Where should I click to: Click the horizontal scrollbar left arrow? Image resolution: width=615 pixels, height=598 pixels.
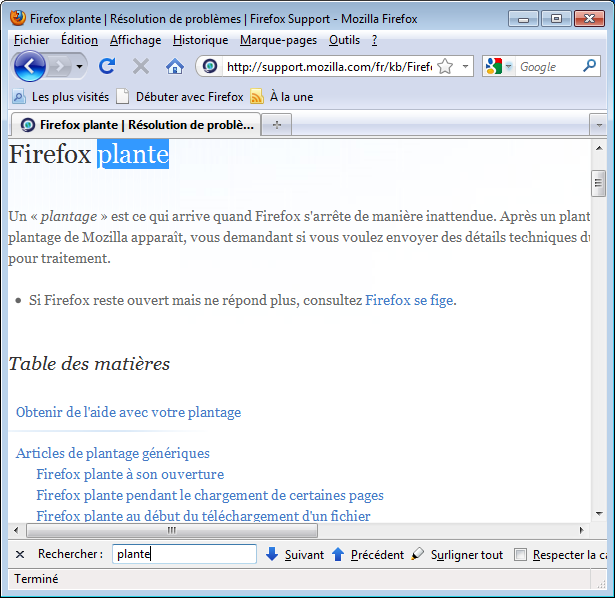(16, 531)
